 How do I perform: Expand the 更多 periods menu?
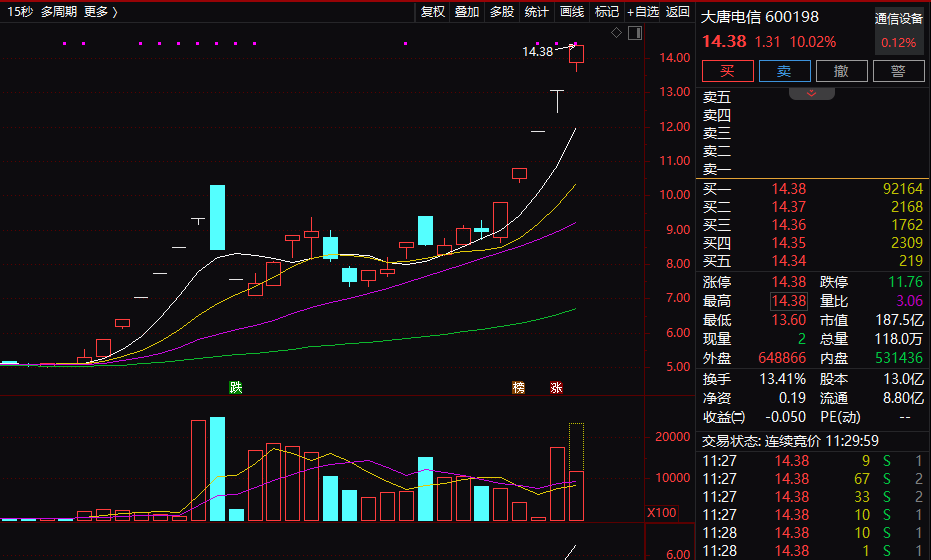100,12
